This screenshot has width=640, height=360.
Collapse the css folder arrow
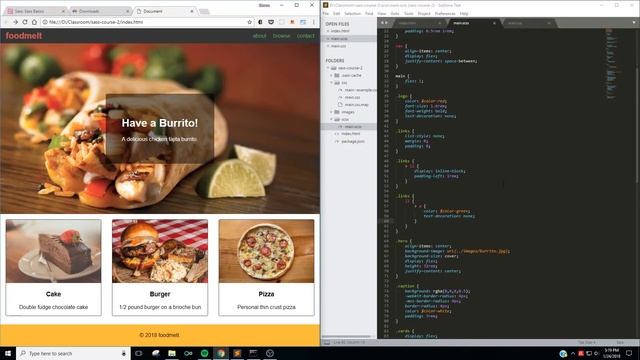coord(331,83)
